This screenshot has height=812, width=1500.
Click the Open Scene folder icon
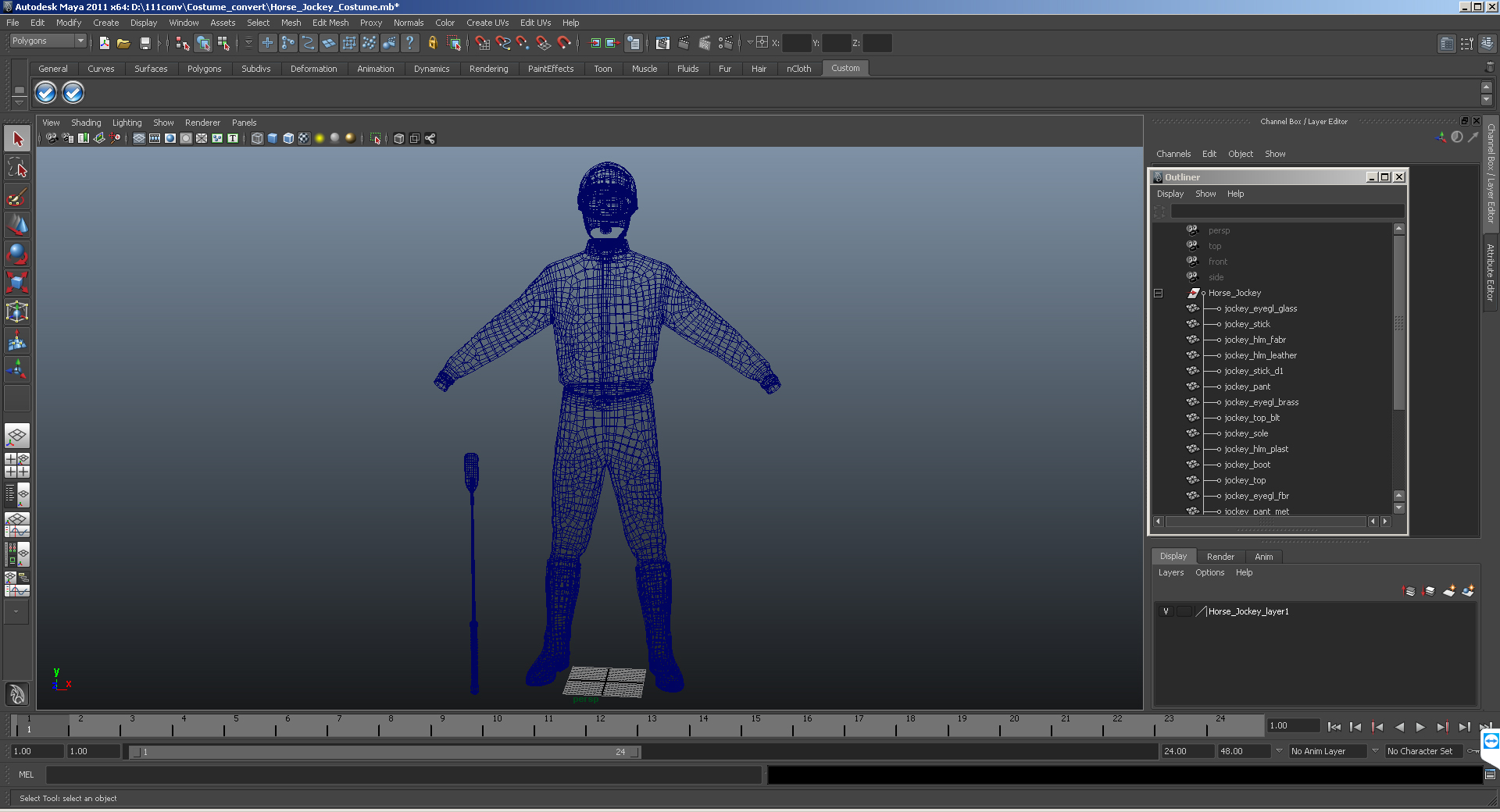pyautogui.click(x=123, y=44)
